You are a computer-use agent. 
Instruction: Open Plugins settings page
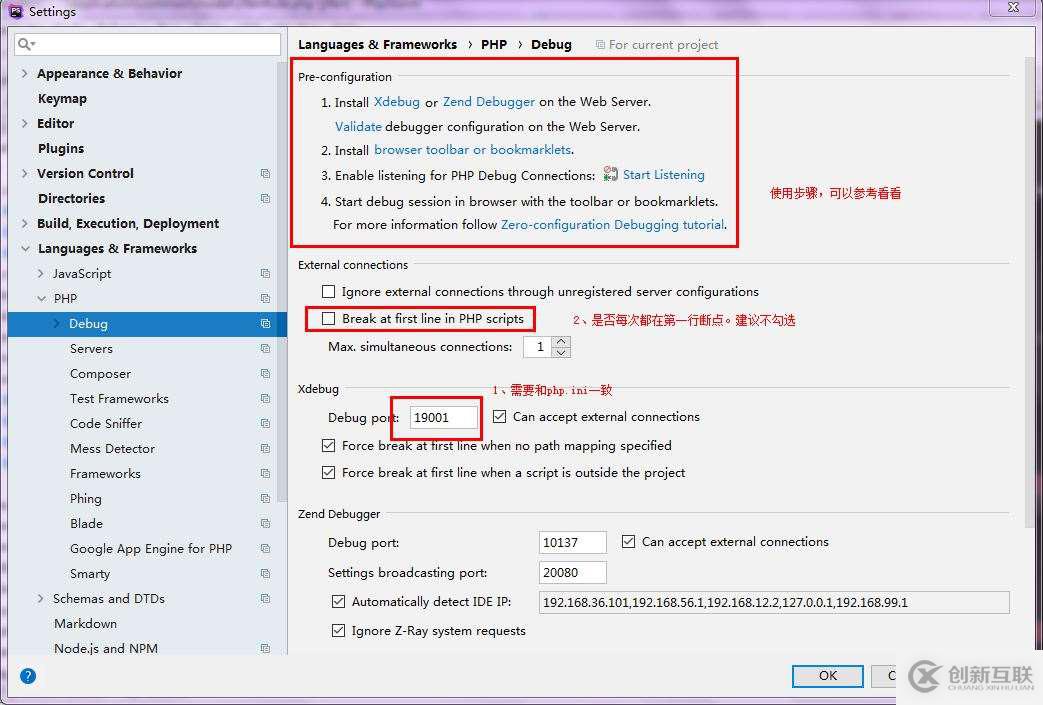point(61,148)
